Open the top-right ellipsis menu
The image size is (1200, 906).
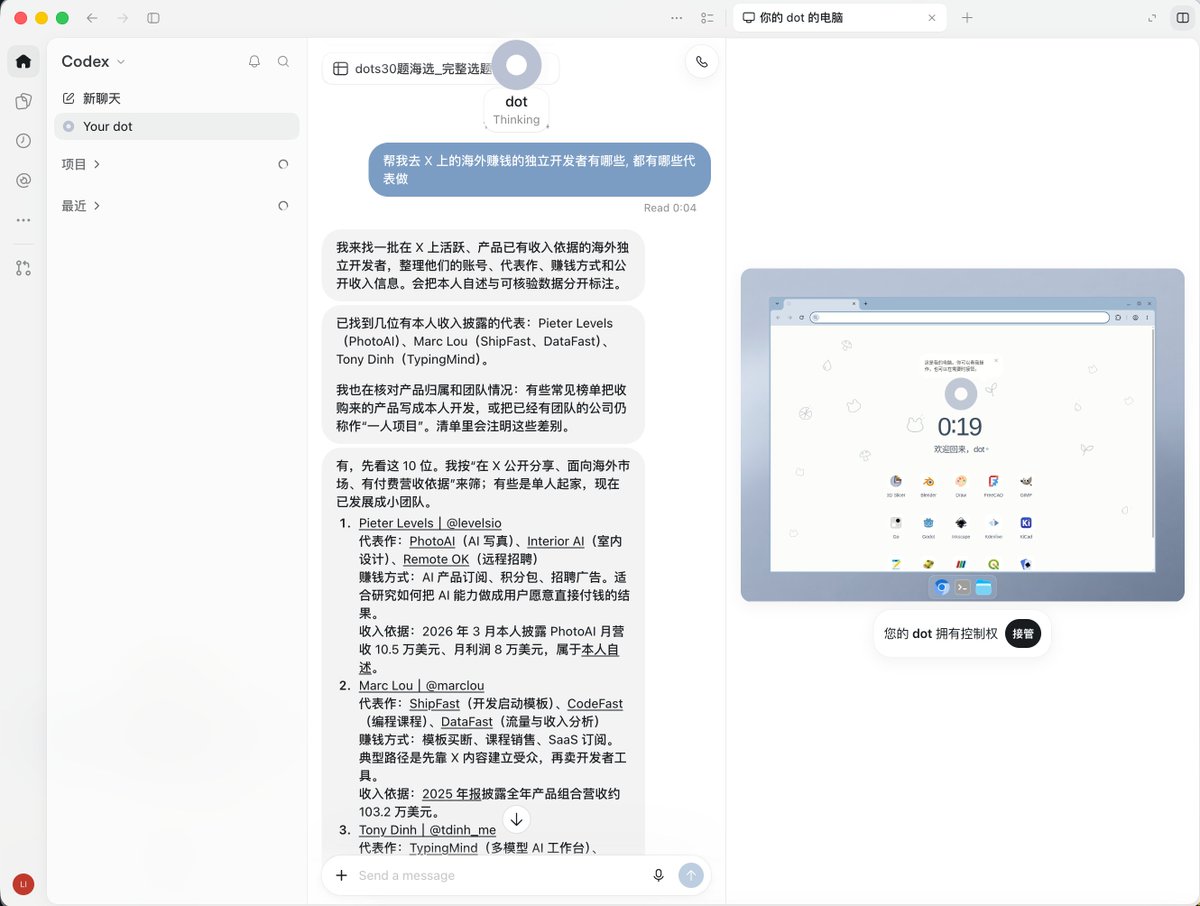tap(677, 18)
